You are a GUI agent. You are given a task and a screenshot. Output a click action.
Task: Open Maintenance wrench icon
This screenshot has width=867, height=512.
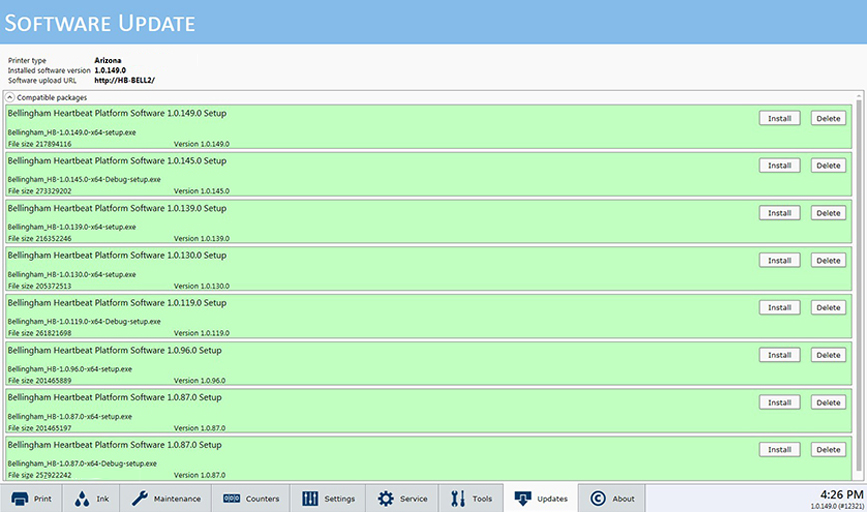(x=140, y=499)
